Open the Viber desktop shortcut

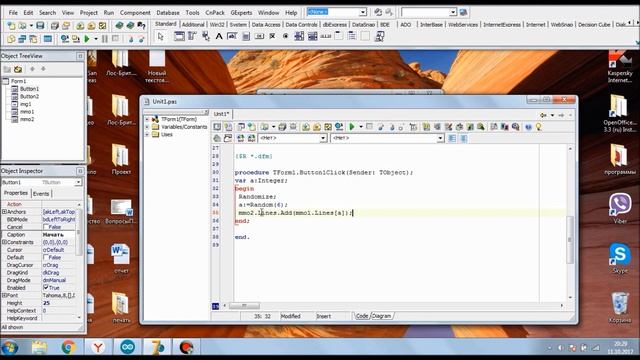click(x=620, y=208)
